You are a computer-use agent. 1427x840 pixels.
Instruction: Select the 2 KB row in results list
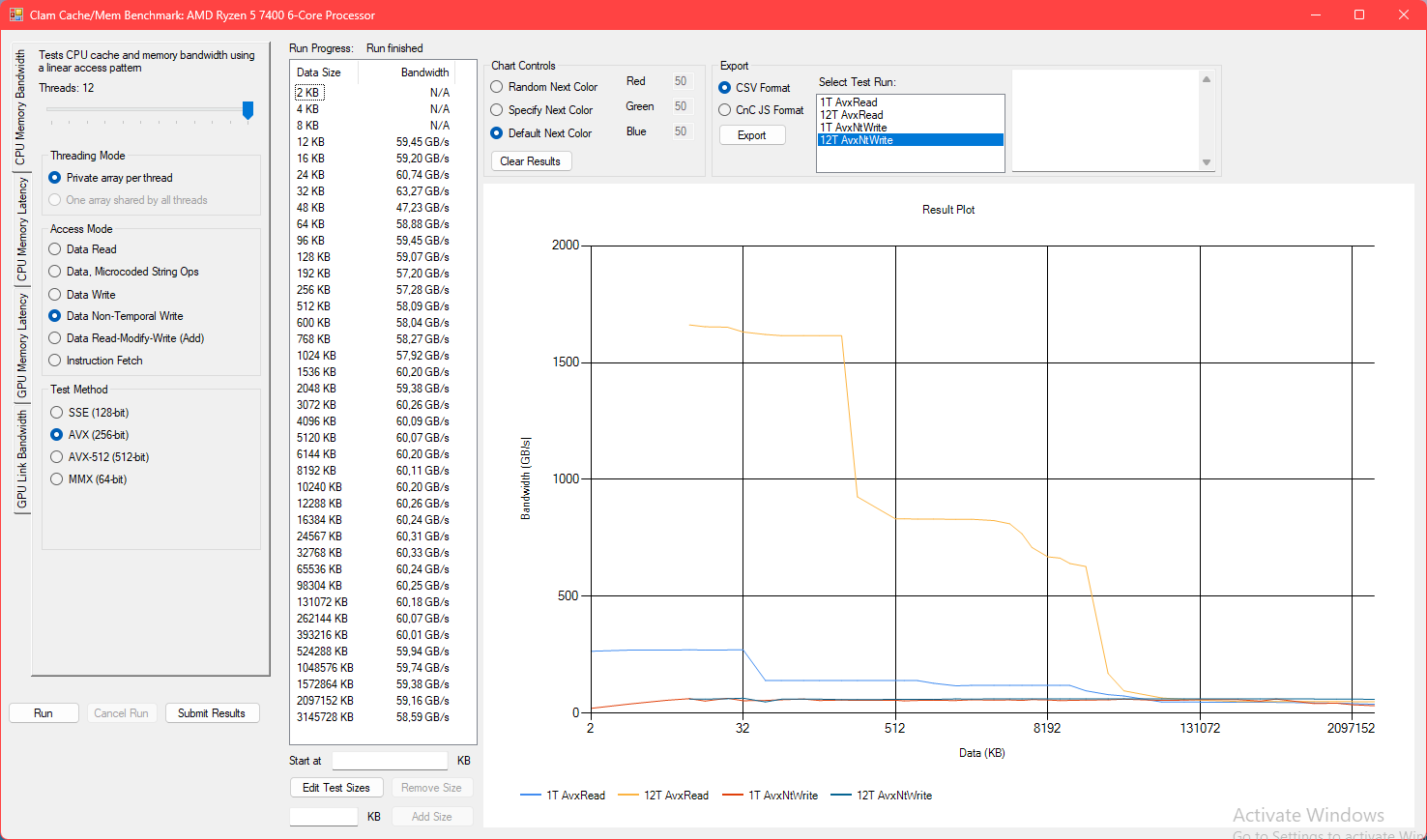tap(308, 93)
